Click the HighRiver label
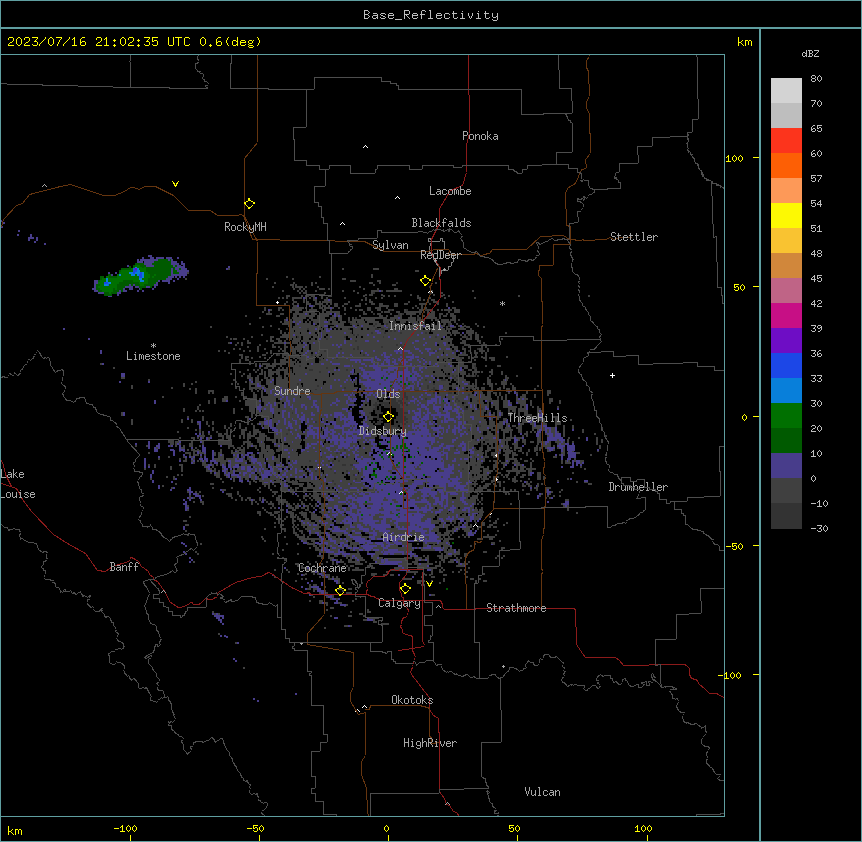Viewport: 862px width, 842px height. click(430, 743)
